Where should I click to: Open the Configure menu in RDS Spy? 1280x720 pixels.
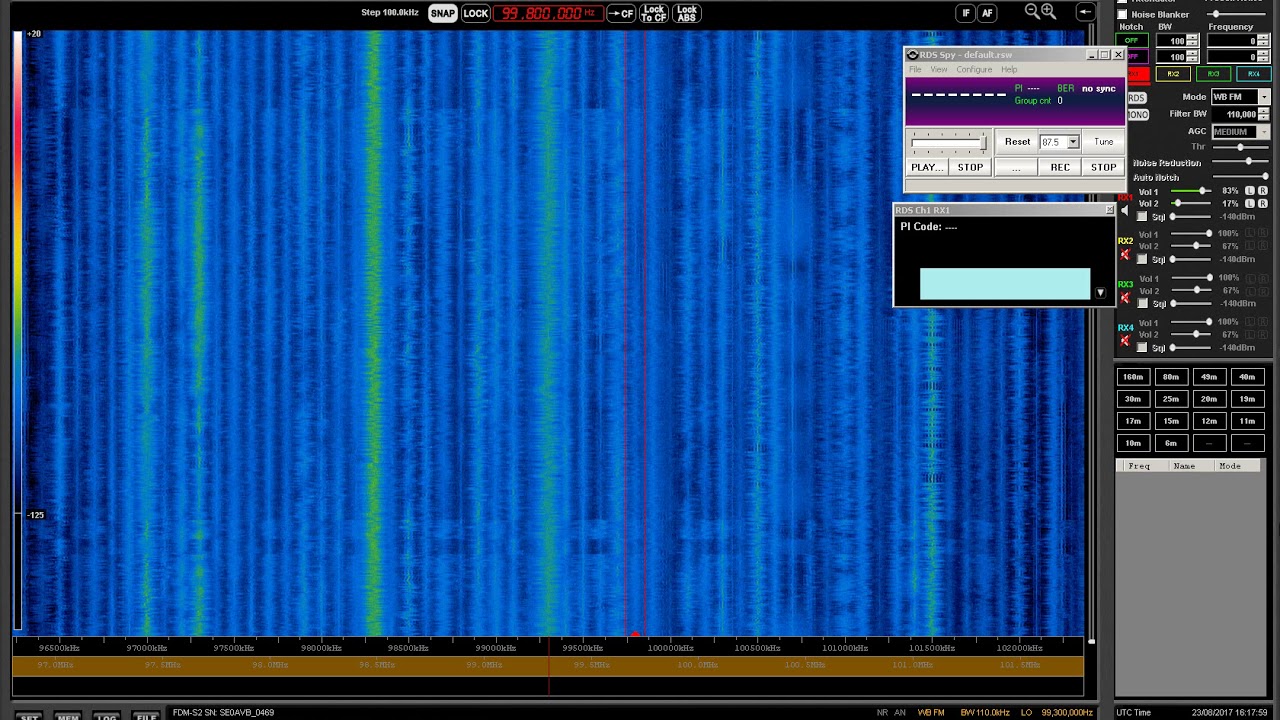(974, 69)
